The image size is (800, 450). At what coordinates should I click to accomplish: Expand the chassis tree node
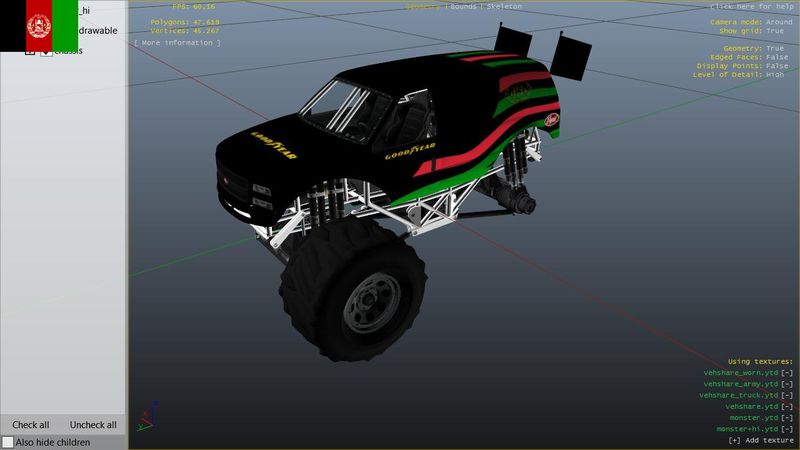[30, 52]
